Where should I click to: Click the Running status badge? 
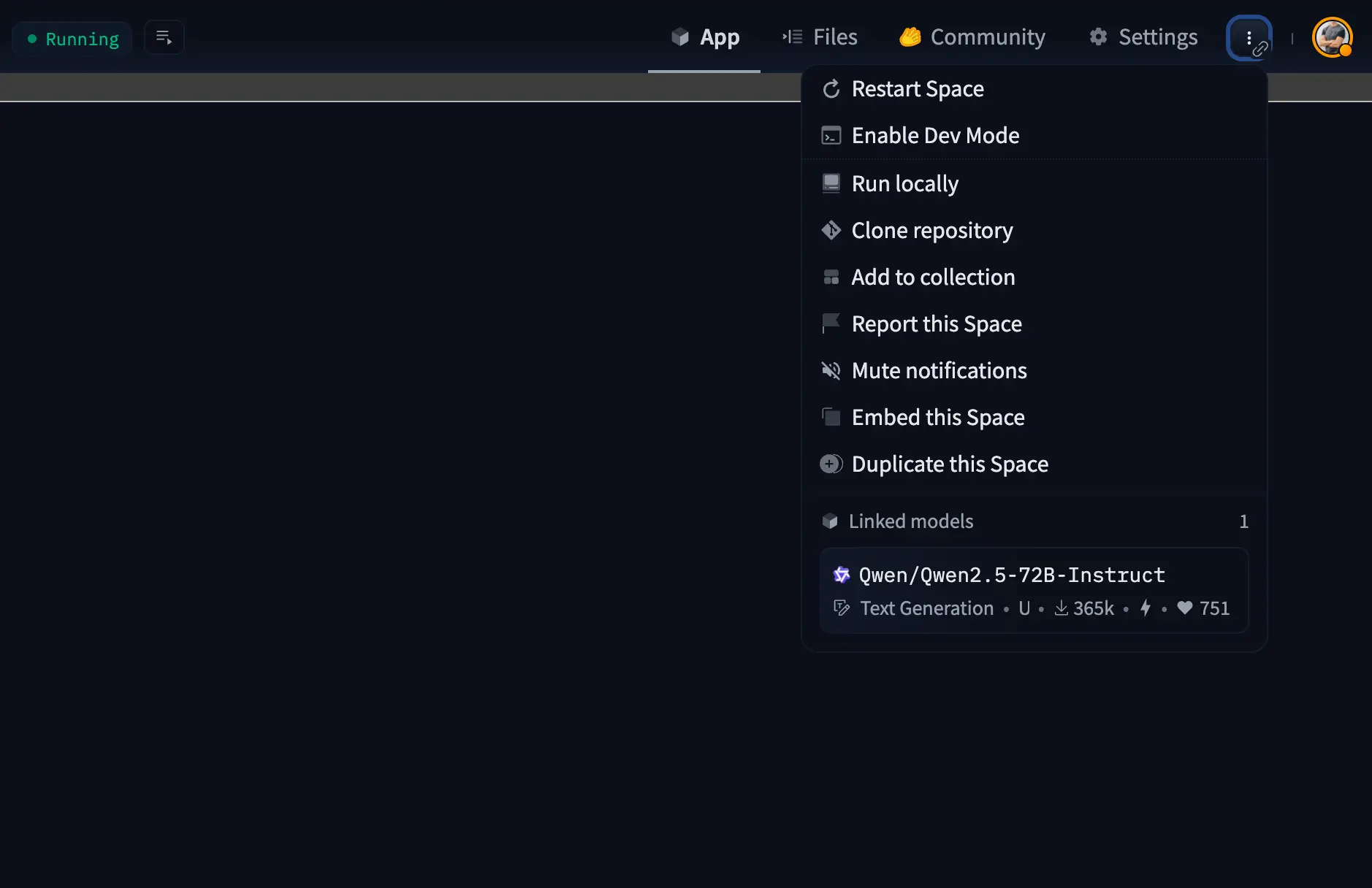click(72, 39)
